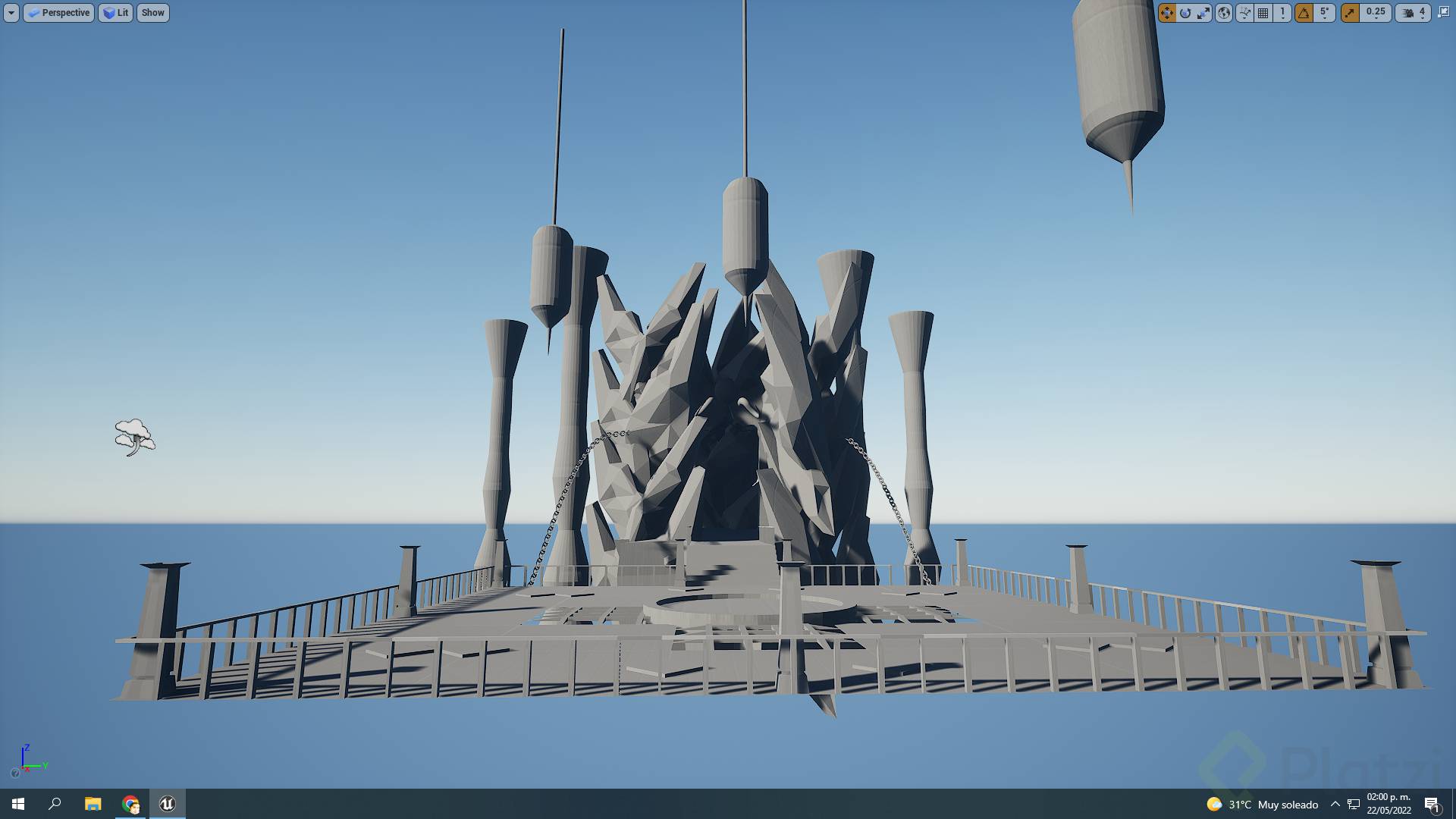Open the 0.25 scale snap dropdown
The height and width of the screenshot is (819, 1456).
point(1376,13)
